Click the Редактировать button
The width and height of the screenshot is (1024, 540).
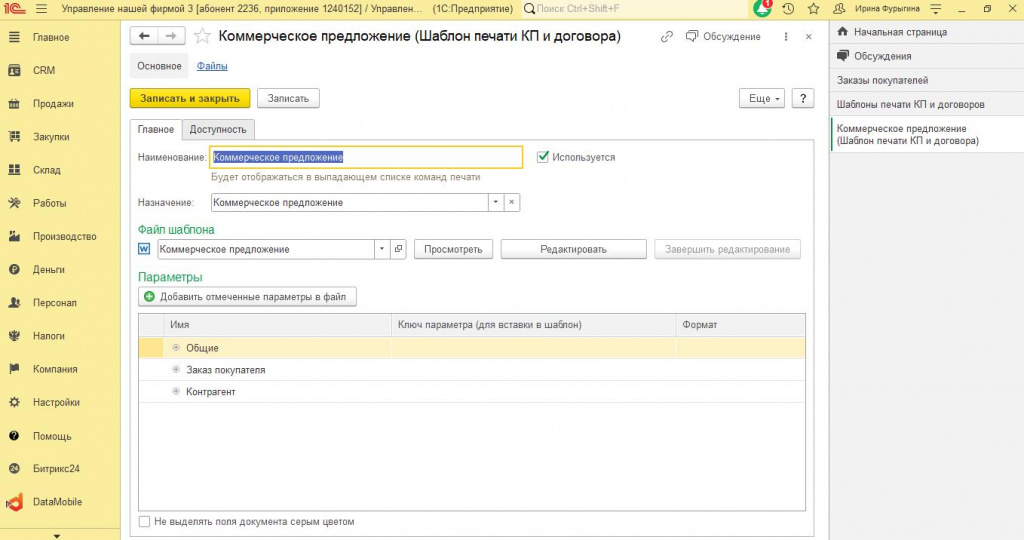click(x=573, y=249)
